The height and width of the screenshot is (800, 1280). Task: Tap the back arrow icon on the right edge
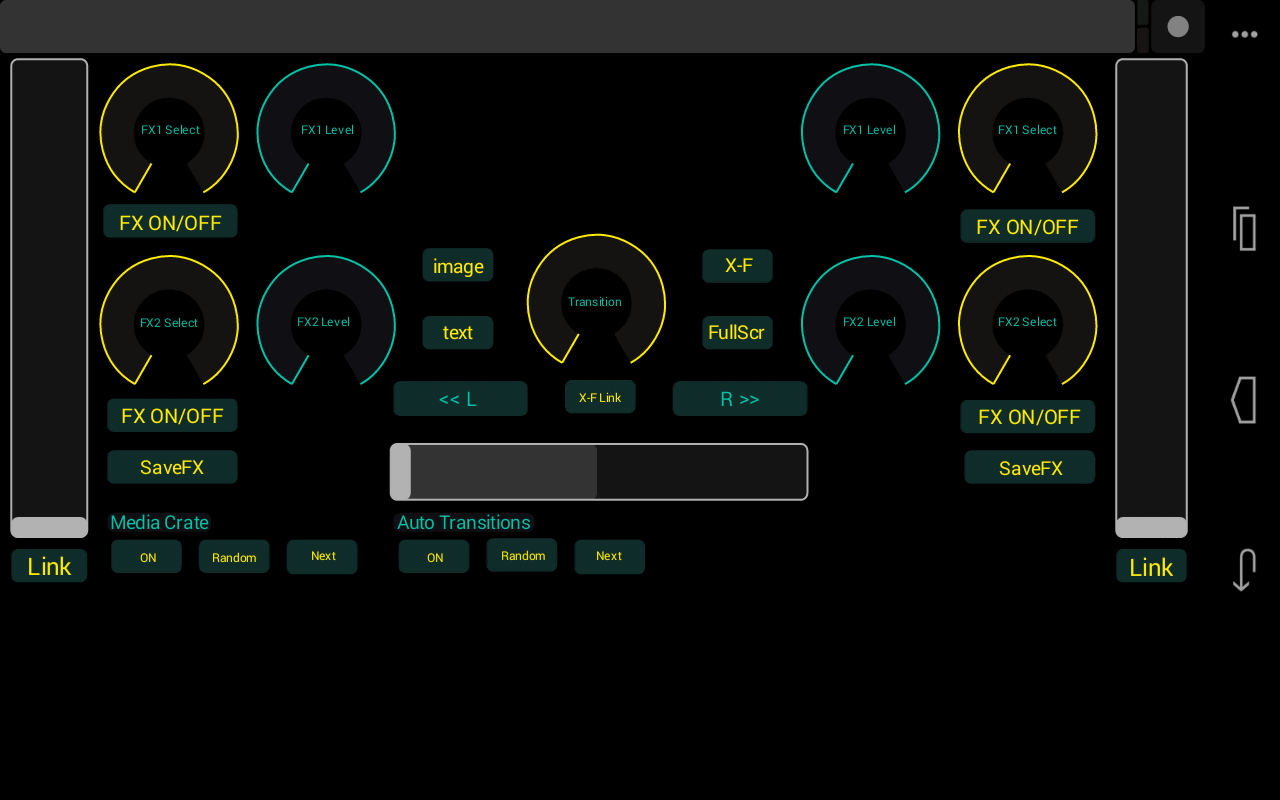tap(1243, 400)
